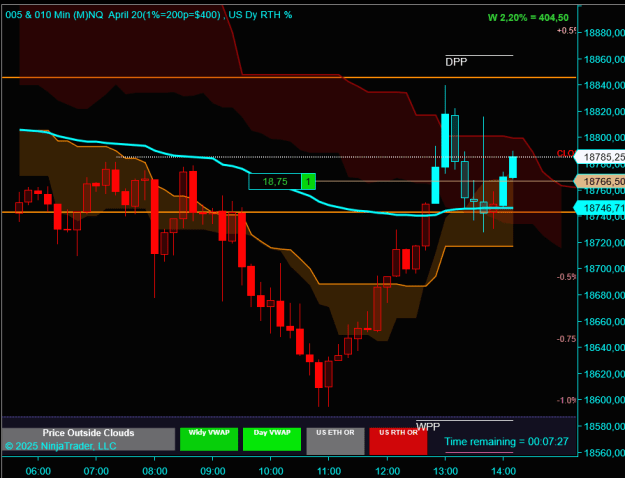625x478 pixels.
Task: Click the 12:00 time axis label
Action: click(387, 471)
